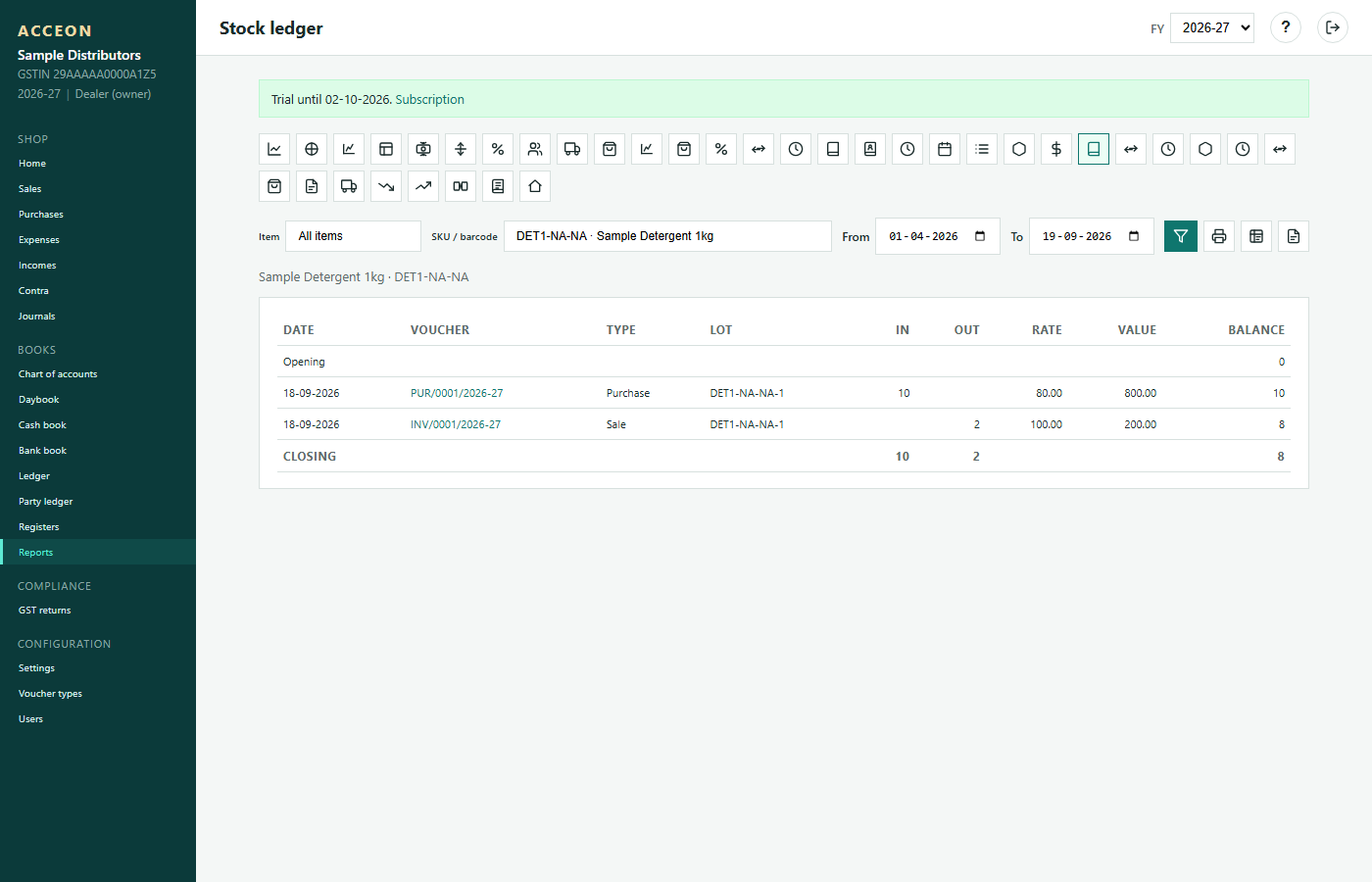Open the downward trend arrow report
Viewport: 1372px width, 882px height.
coord(386,186)
